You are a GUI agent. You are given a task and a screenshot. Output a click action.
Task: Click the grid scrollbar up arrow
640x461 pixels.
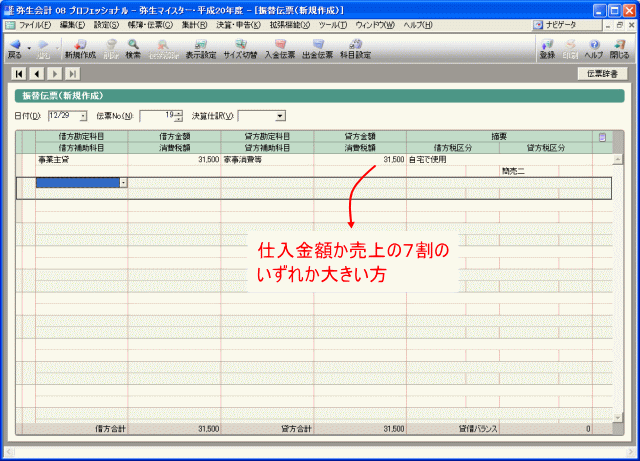point(618,159)
